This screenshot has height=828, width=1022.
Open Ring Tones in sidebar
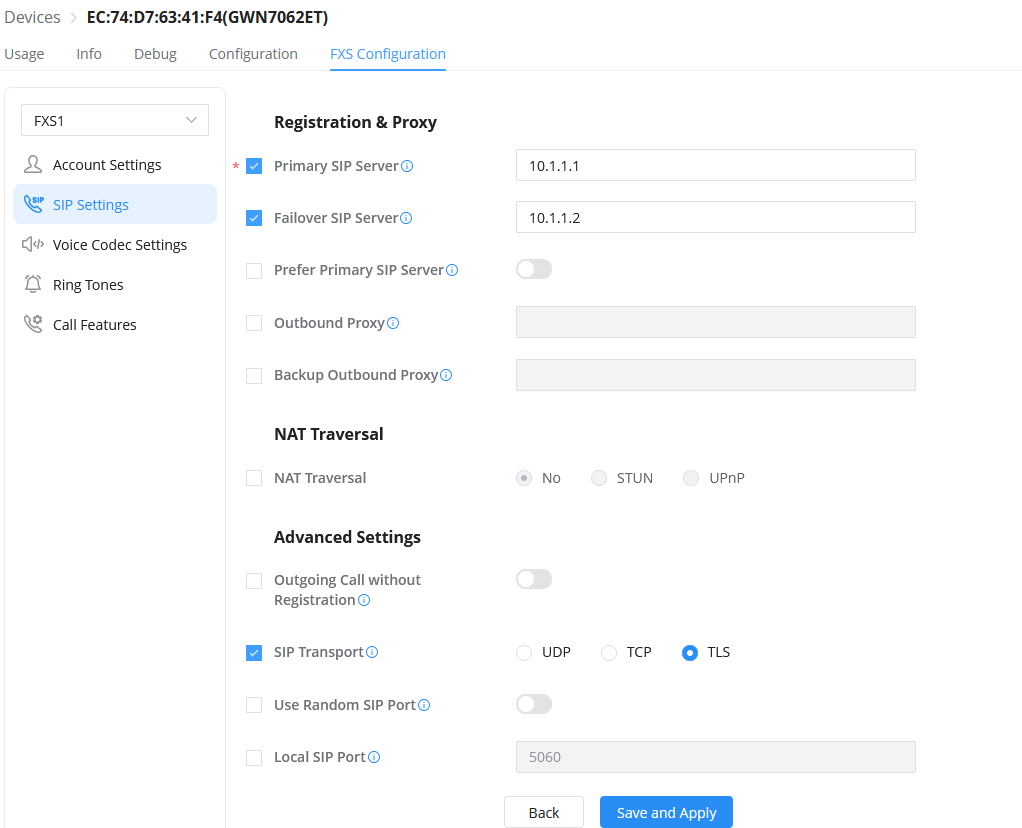pyautogui.click(x=115, y=284)
